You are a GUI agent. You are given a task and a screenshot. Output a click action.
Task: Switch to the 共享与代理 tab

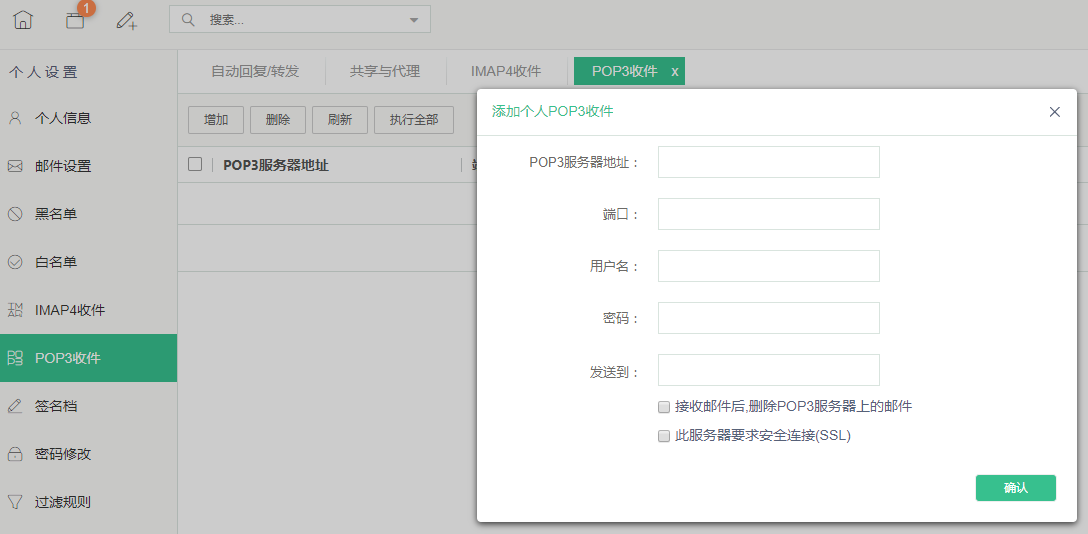point(385,71)
